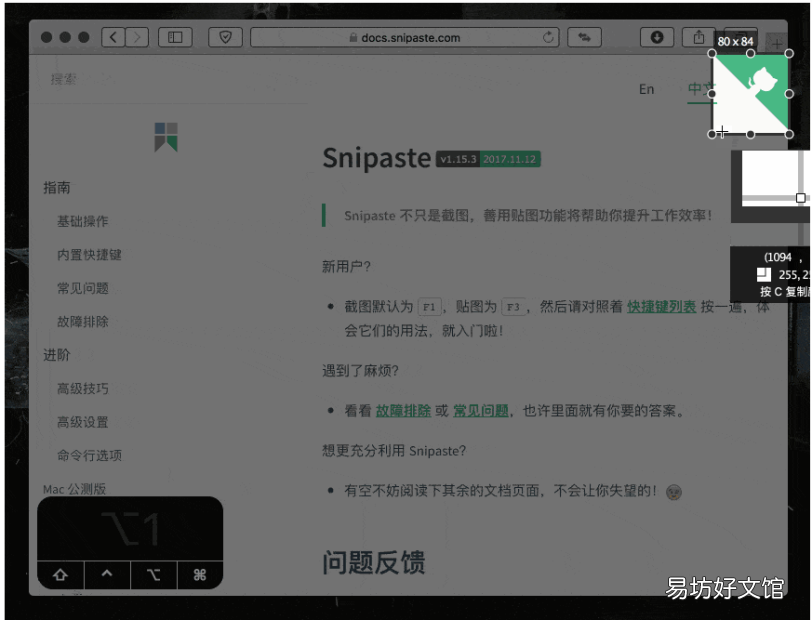
Task: Open the 故障排除 sidebar page
Action: [83, 321]
